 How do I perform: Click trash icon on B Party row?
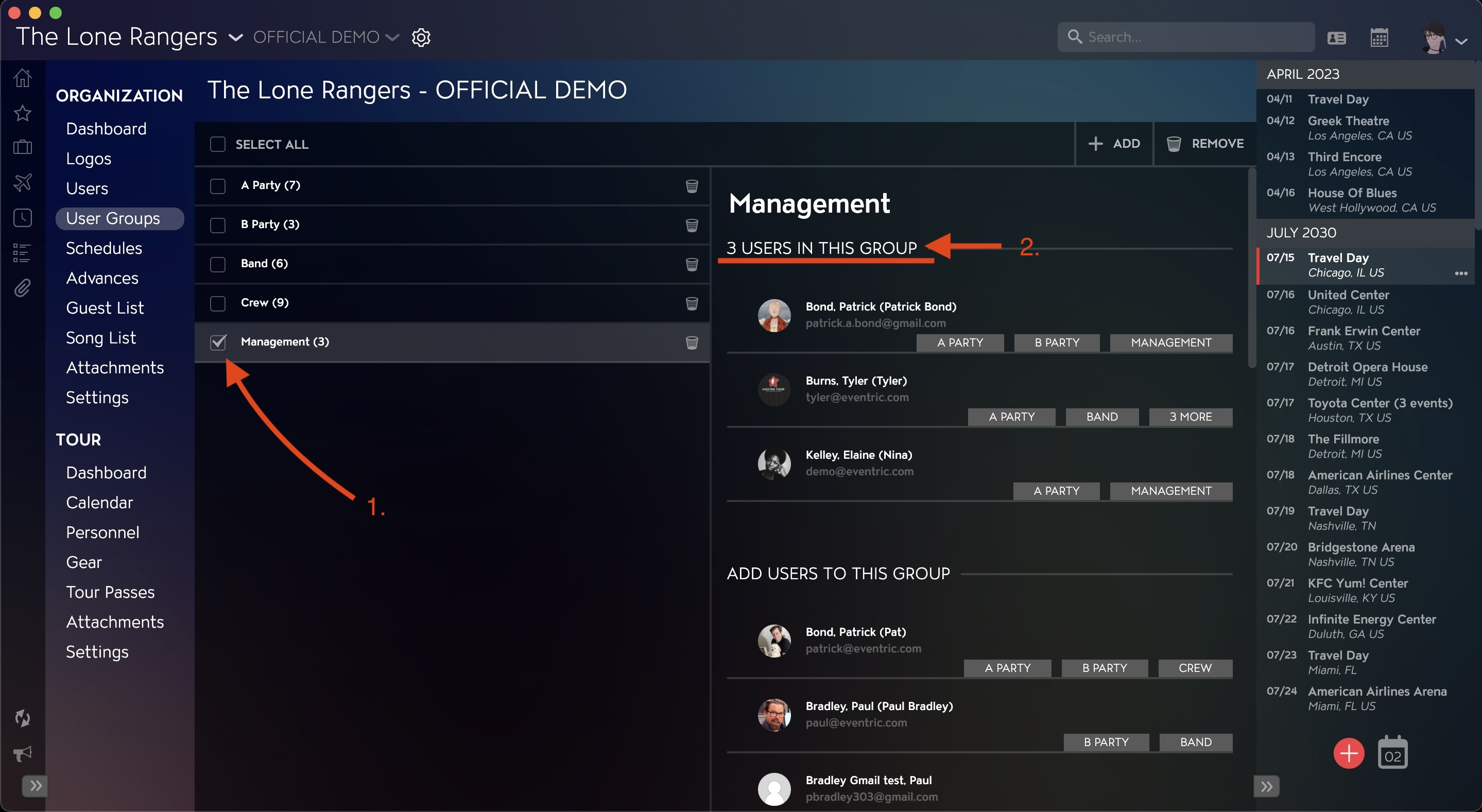[692, 225]
